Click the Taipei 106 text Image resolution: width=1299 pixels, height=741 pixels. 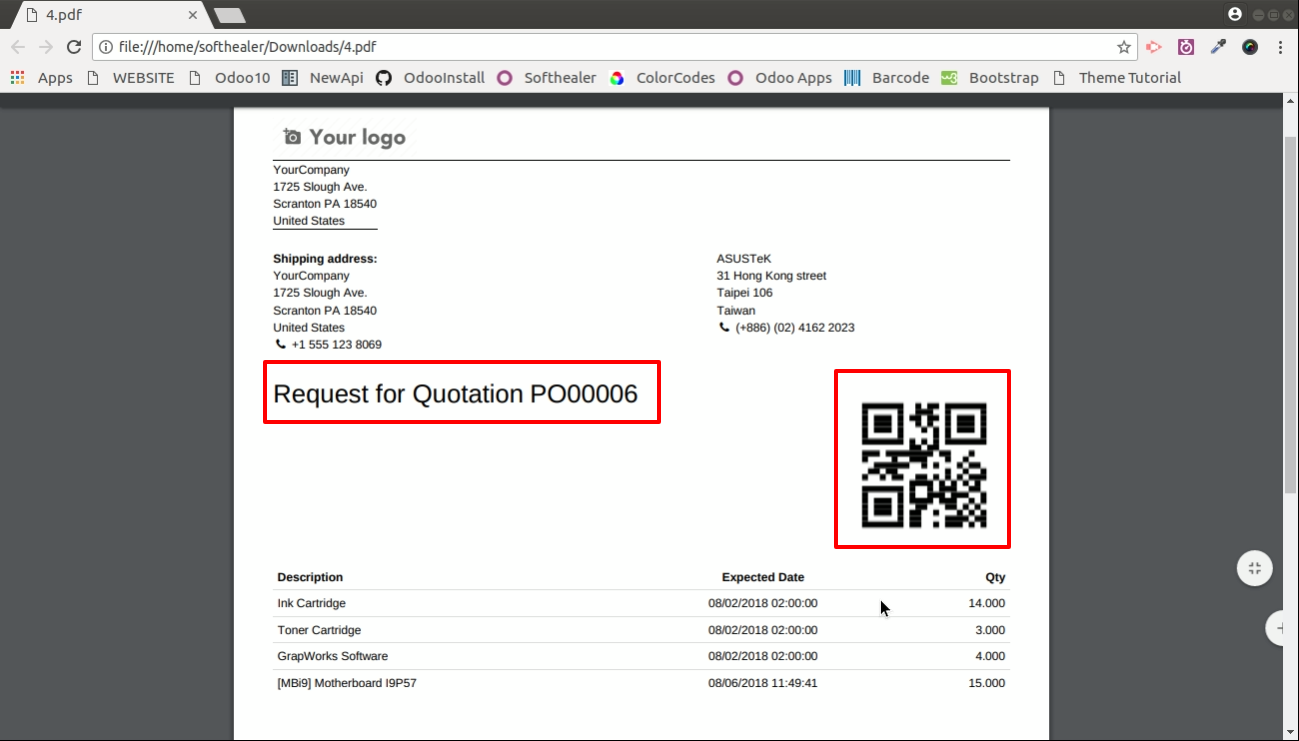(745, 293)
